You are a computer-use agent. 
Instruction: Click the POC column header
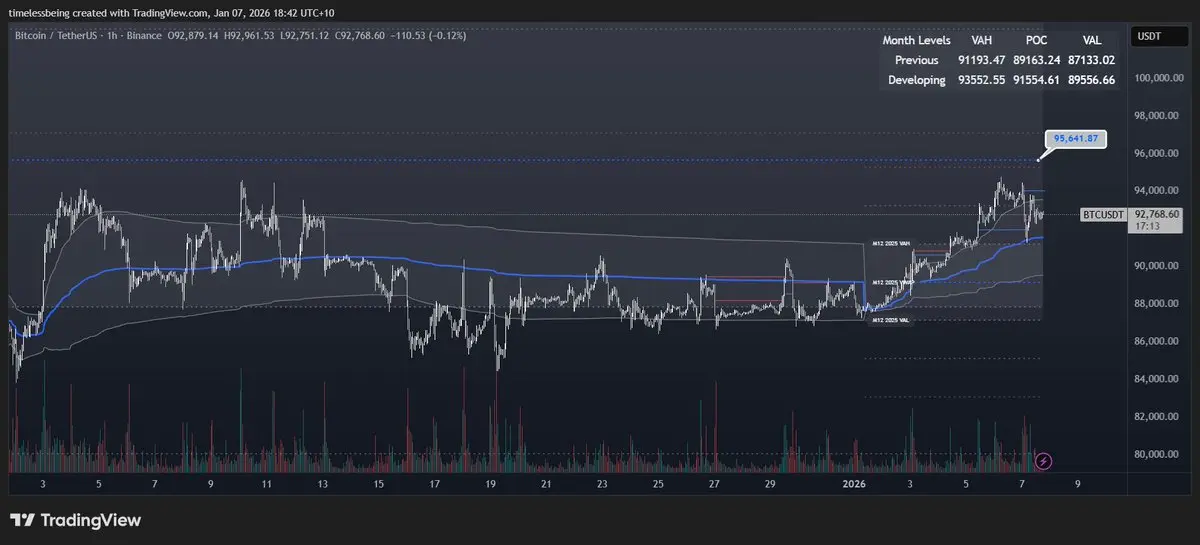pos(1037,40)
